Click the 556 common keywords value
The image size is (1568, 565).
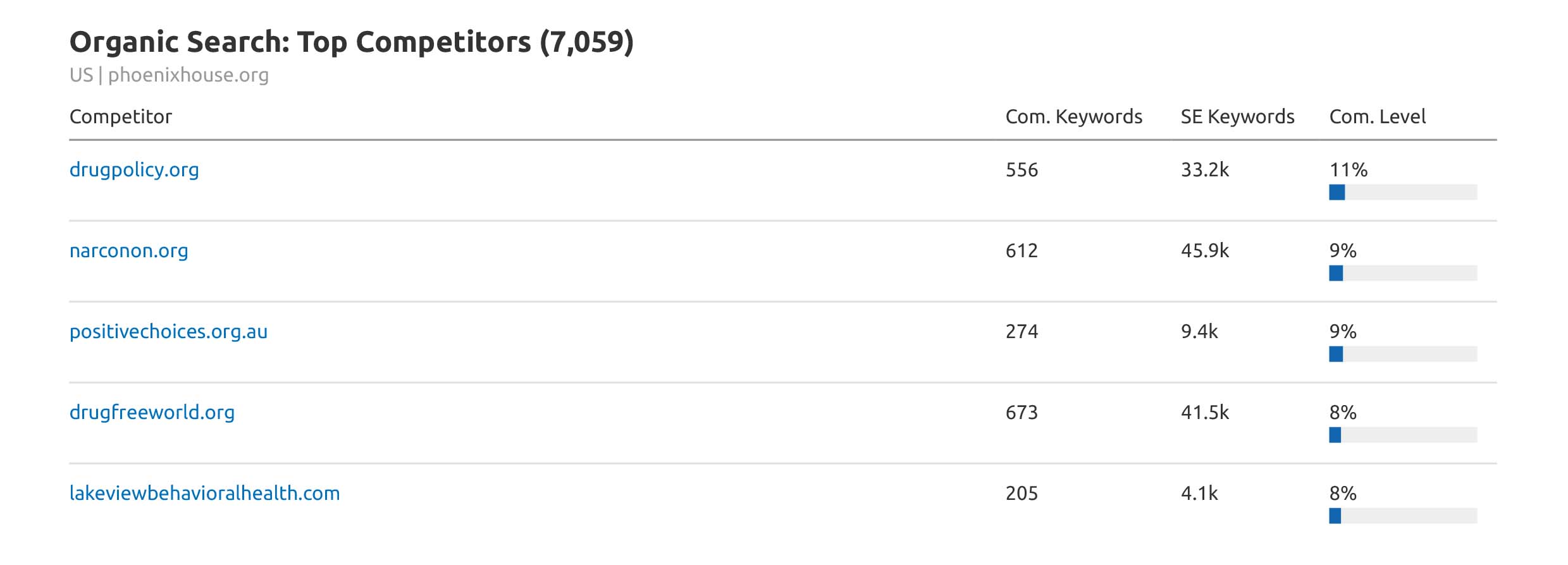click(1022, 170)
